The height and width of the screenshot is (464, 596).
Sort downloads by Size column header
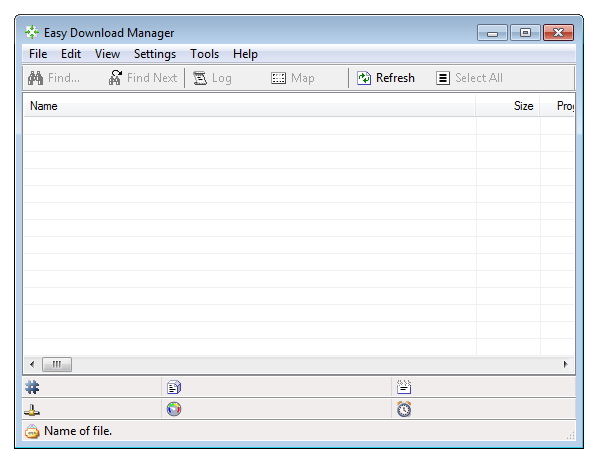(508, 106)
